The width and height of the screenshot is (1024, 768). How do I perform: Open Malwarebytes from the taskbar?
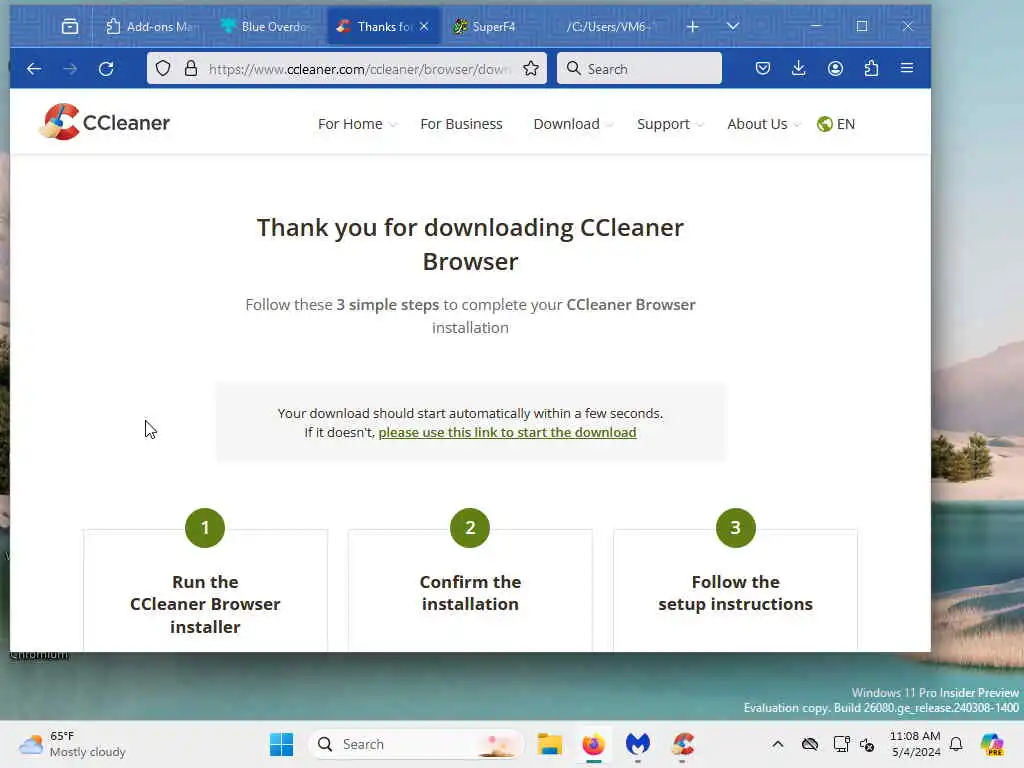[638, 744]
